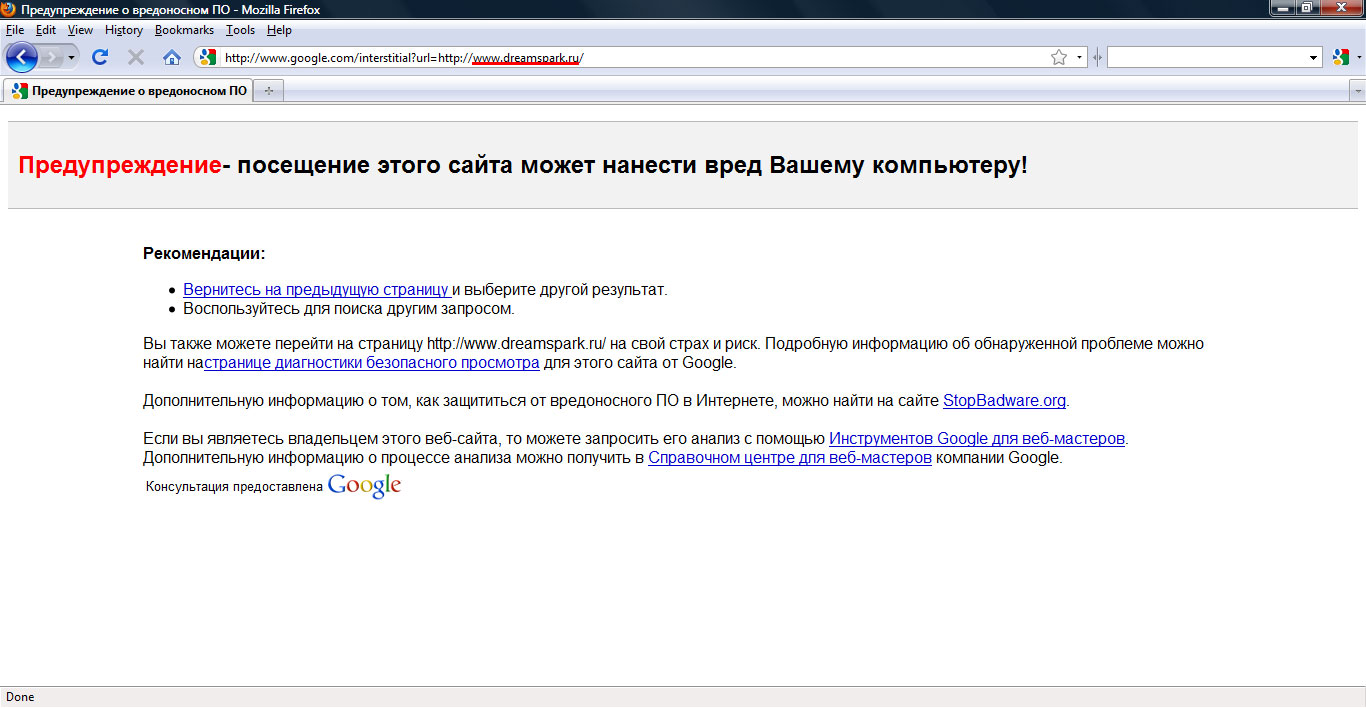This screenshot has height=708, width=1366.
Task: Open страница диагностики безопасного просмотра link
Action: point(372,363)
